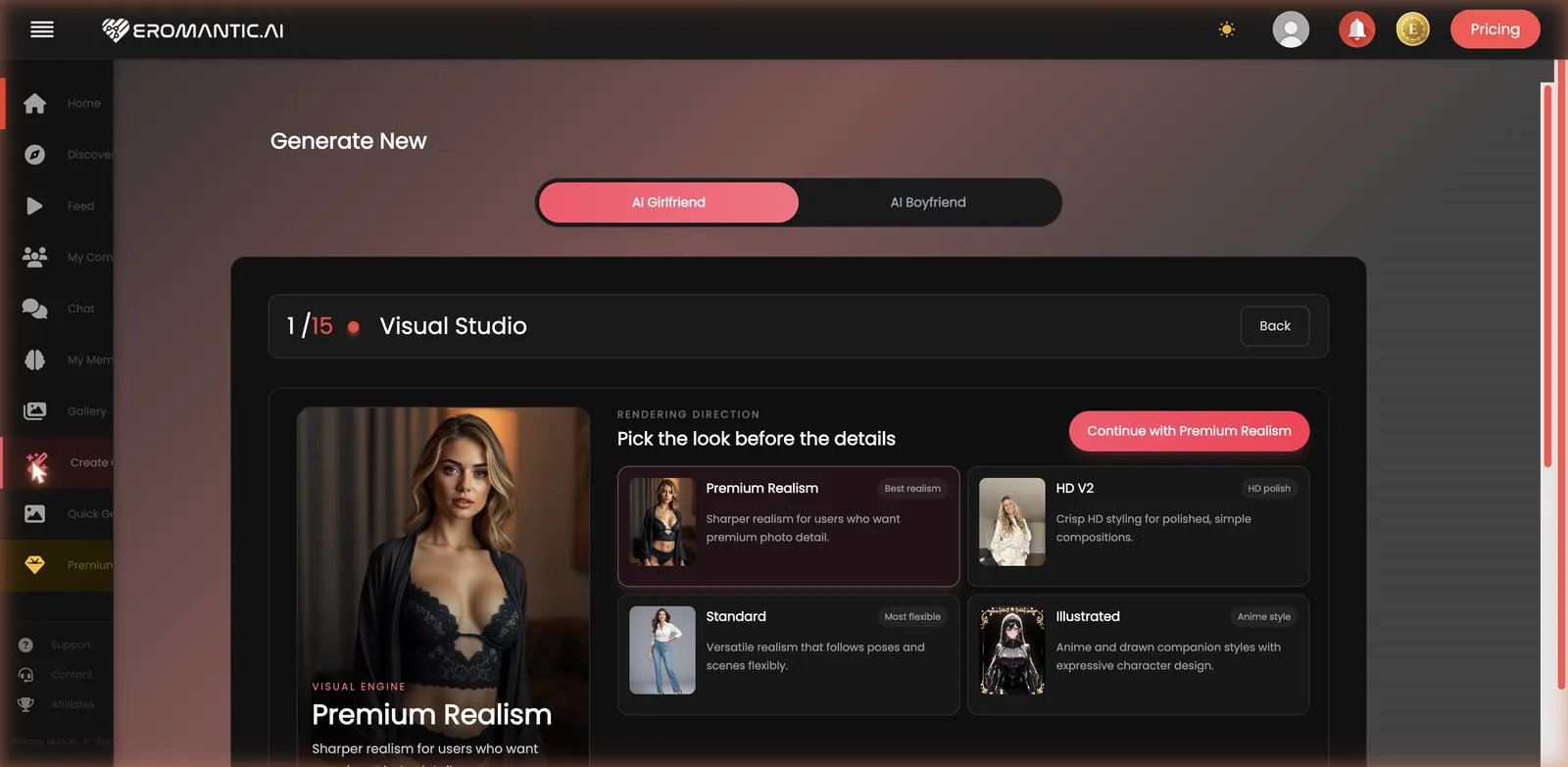Open the user profile avatar

coord(1291,29)
